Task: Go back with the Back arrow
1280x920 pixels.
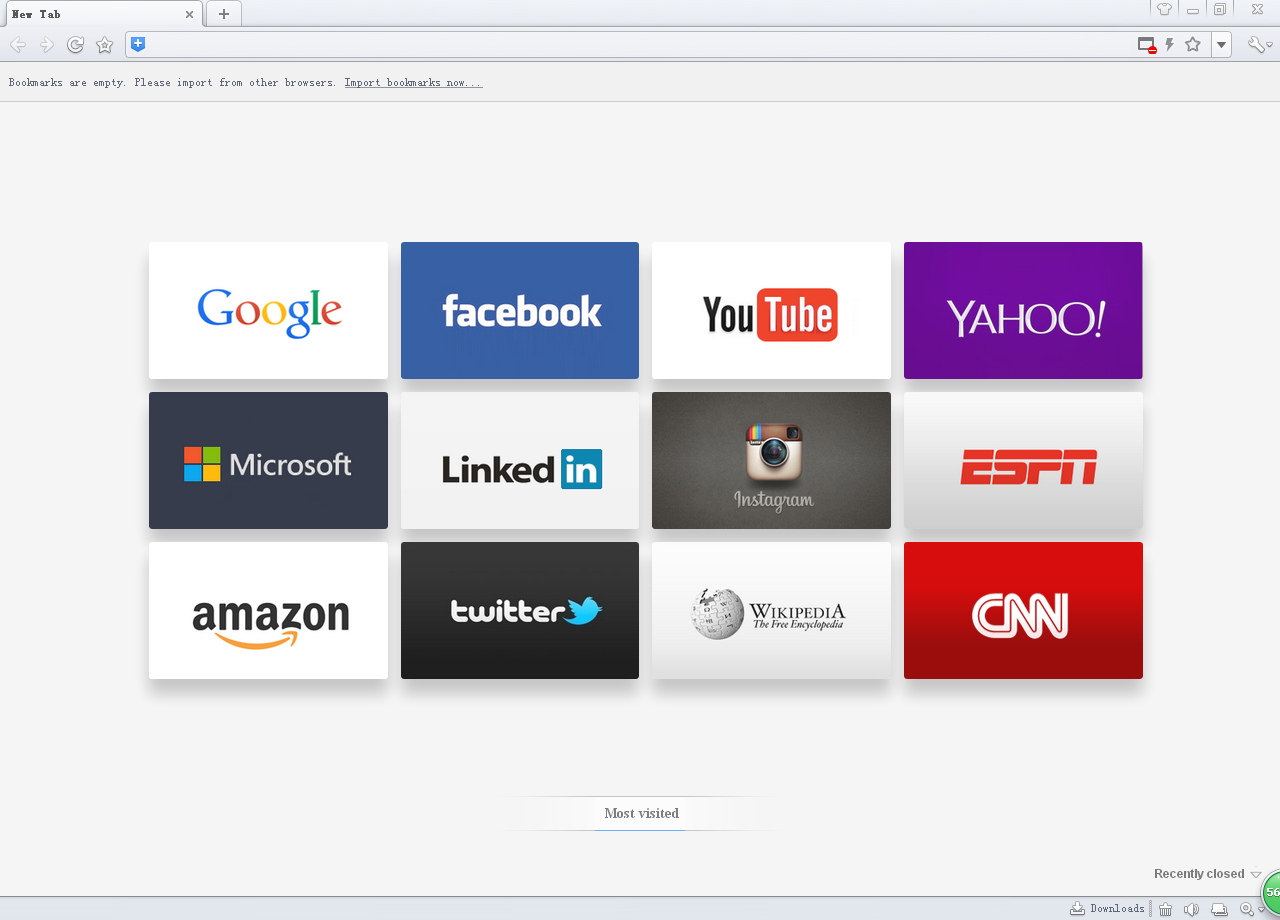Action: click(17, 45)
